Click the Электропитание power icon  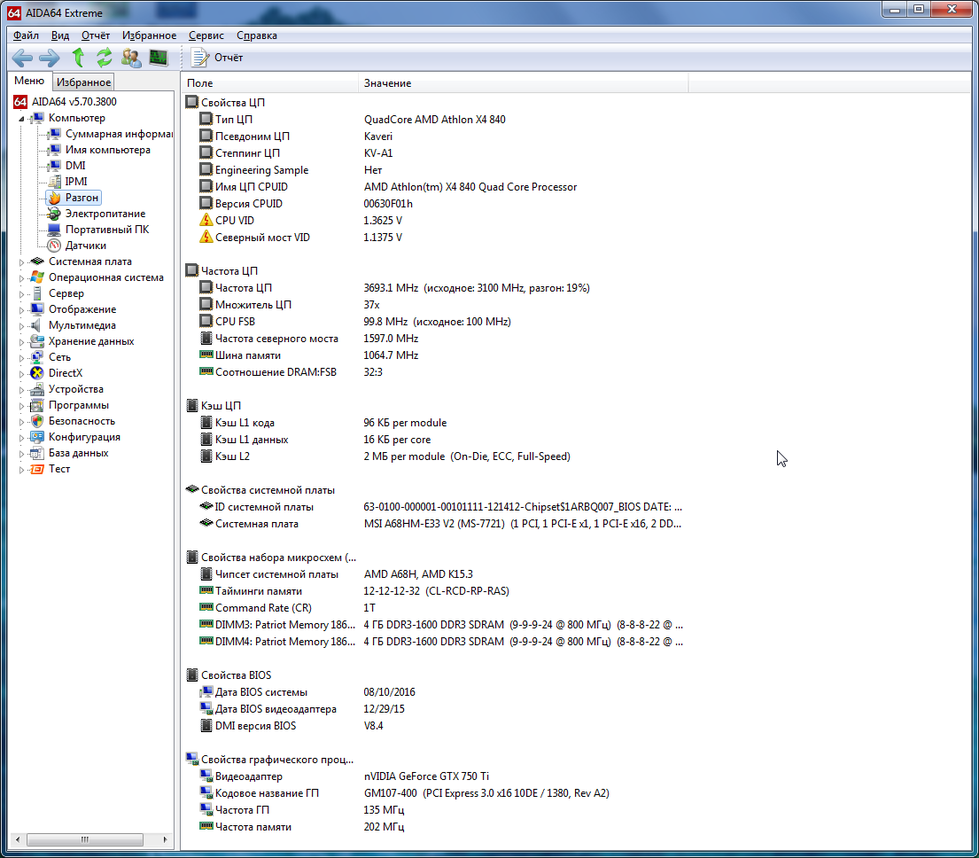(55, 214)
